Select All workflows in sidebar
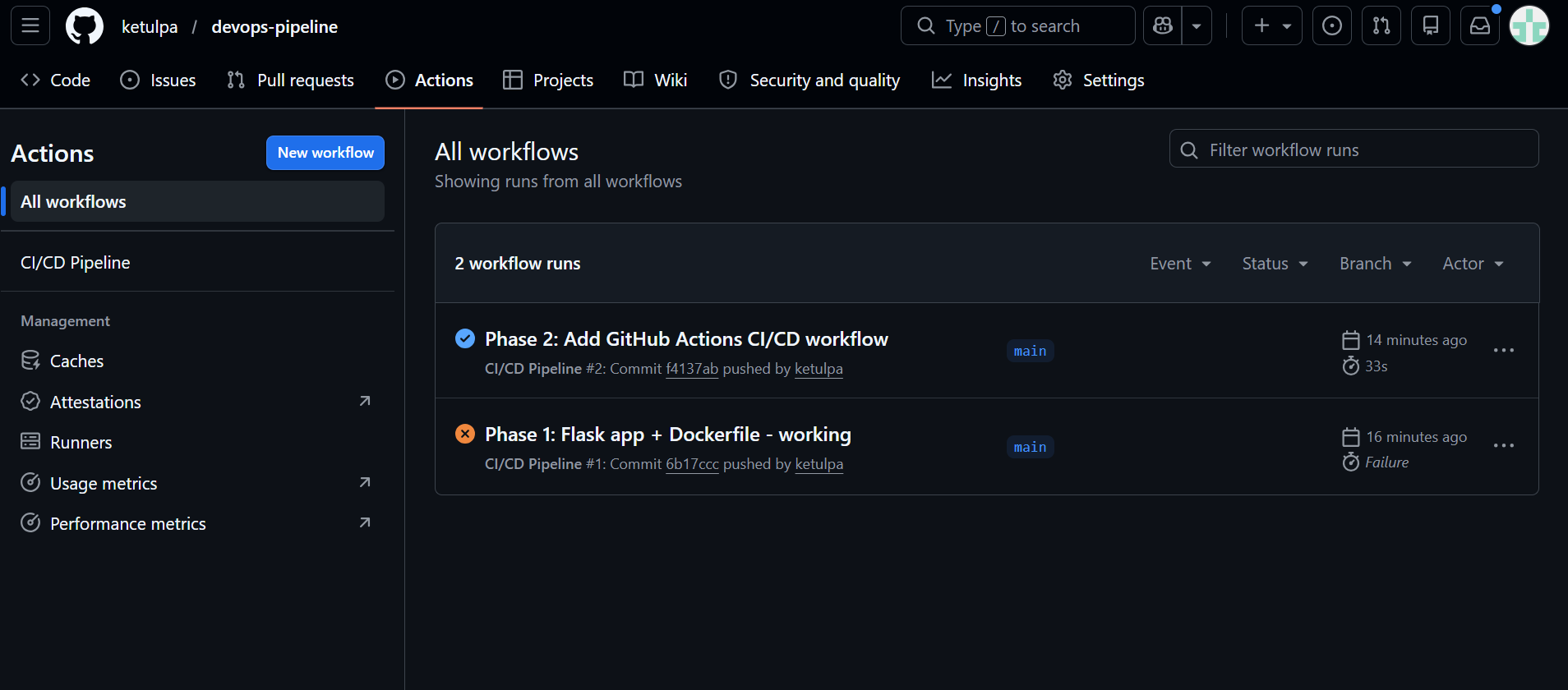1568x690 pixels. (197, 201)
